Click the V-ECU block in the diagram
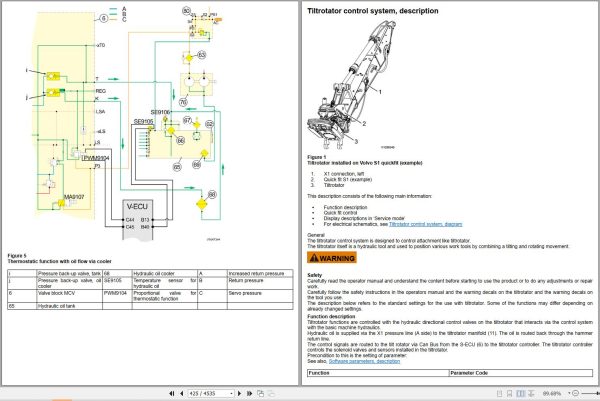 coord(138,220)
